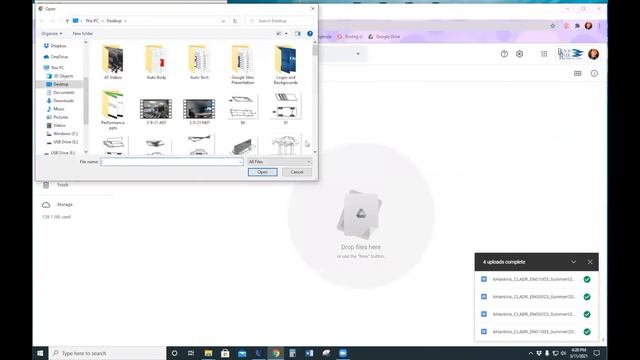Open the Logos and Backgrounds folder

(x=286, y=65)
